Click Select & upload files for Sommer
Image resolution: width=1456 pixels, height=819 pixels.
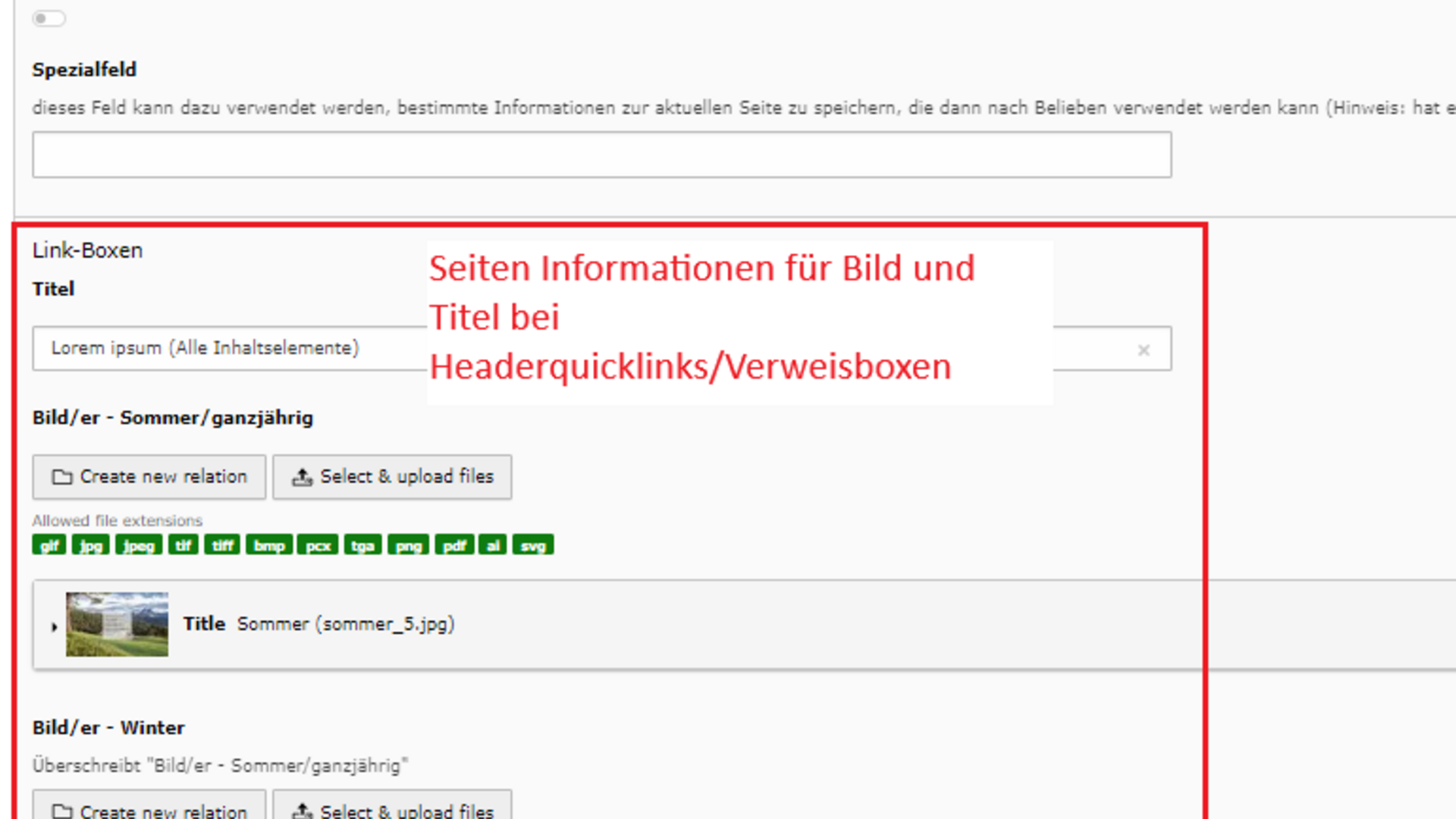pyautogui.click(x=392, y=477)
